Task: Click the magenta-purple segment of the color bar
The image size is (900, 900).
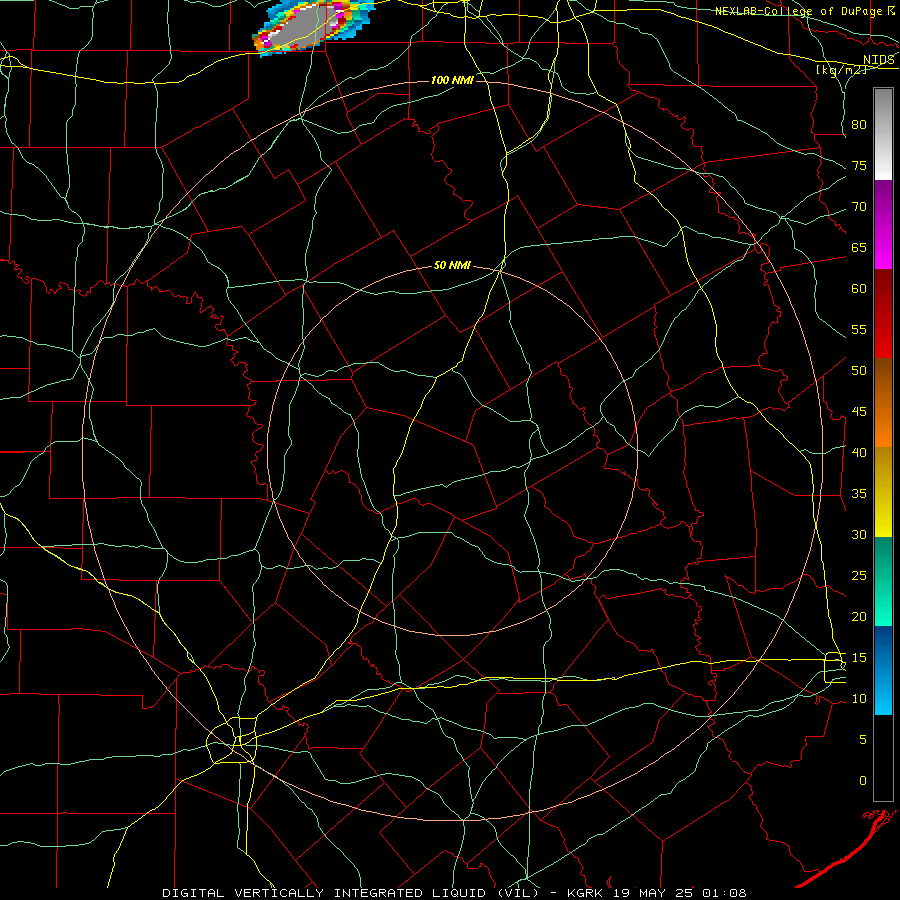Action: click(x=883, y=224)
